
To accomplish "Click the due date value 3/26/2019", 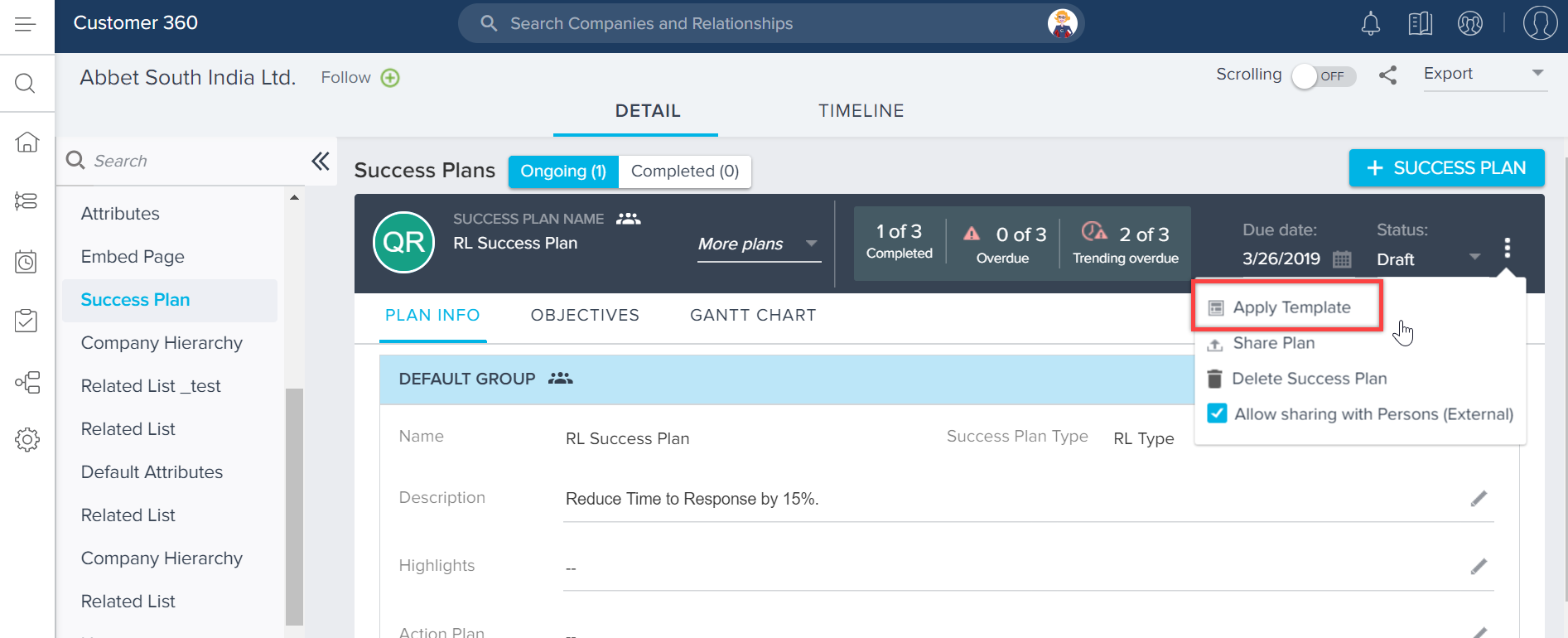I will pos(1281,259).
